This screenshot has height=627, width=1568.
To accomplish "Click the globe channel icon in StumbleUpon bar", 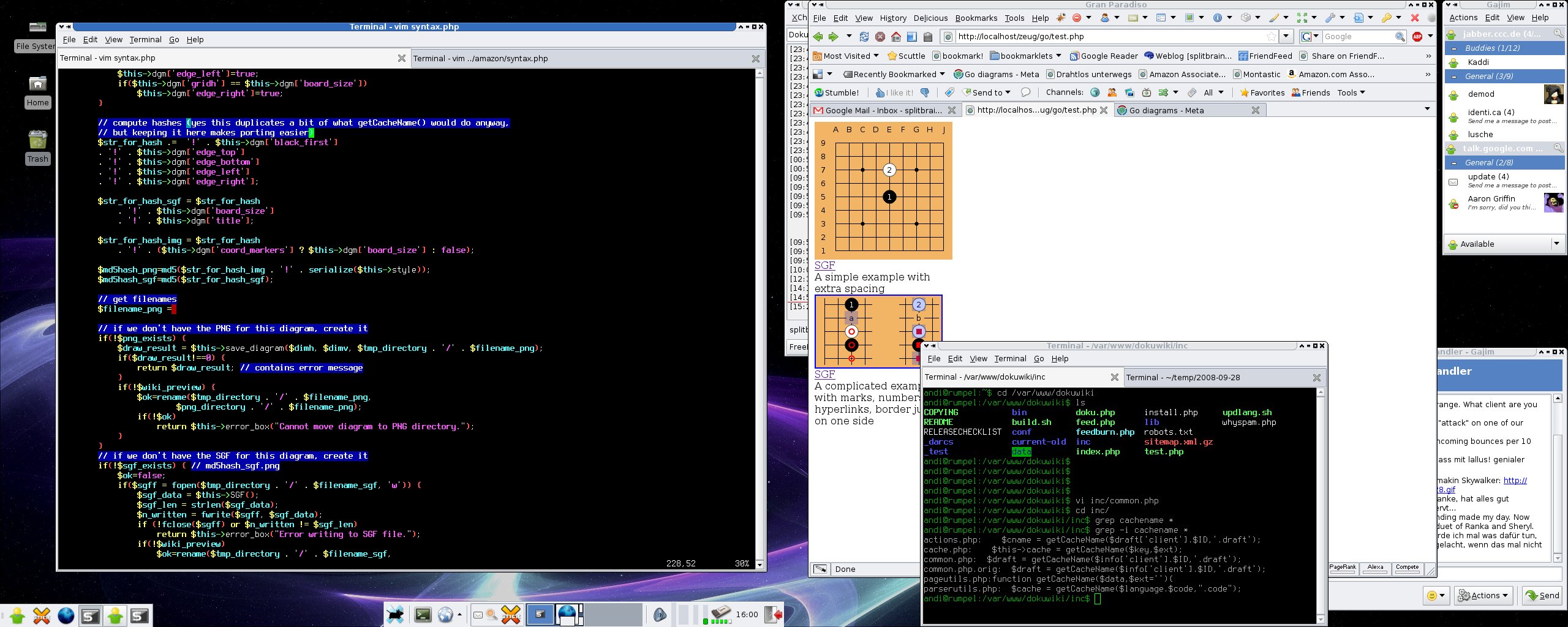I will [1095, 92].
